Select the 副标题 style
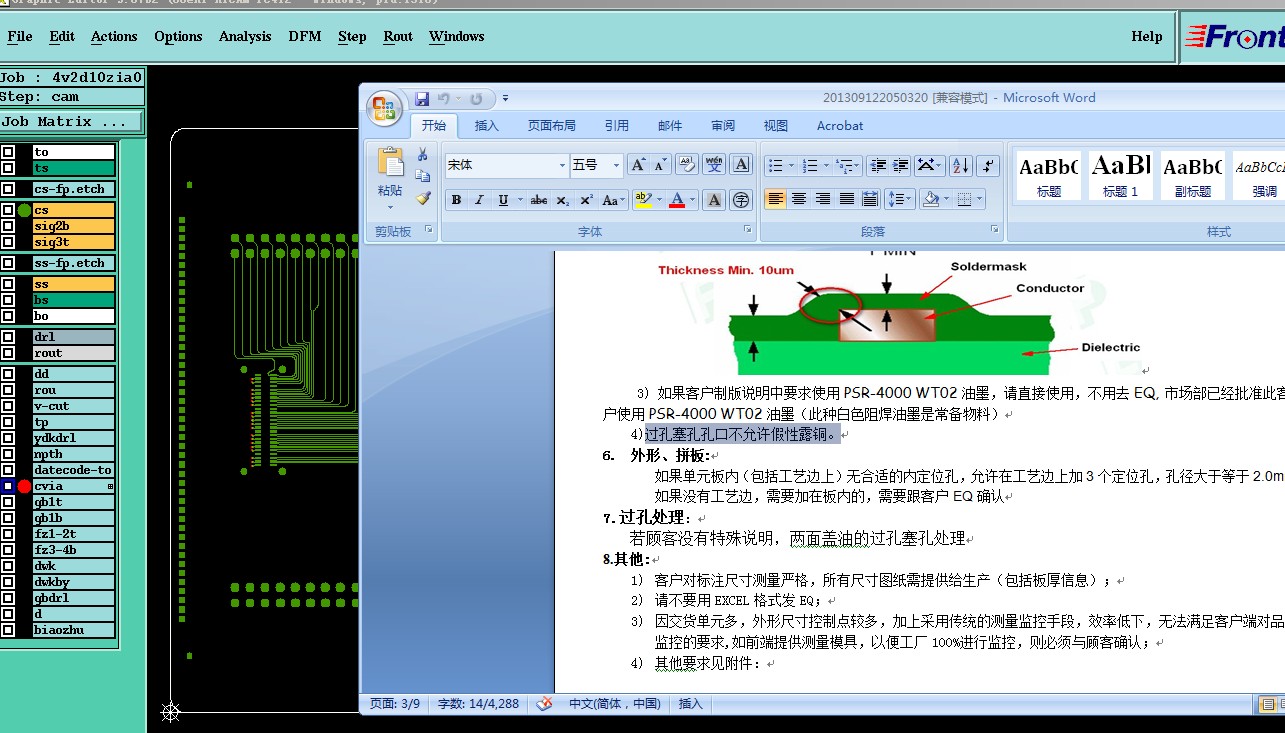Image resolution: width=1285 pixels, height=733 pixels. [x=1193, y=175]
